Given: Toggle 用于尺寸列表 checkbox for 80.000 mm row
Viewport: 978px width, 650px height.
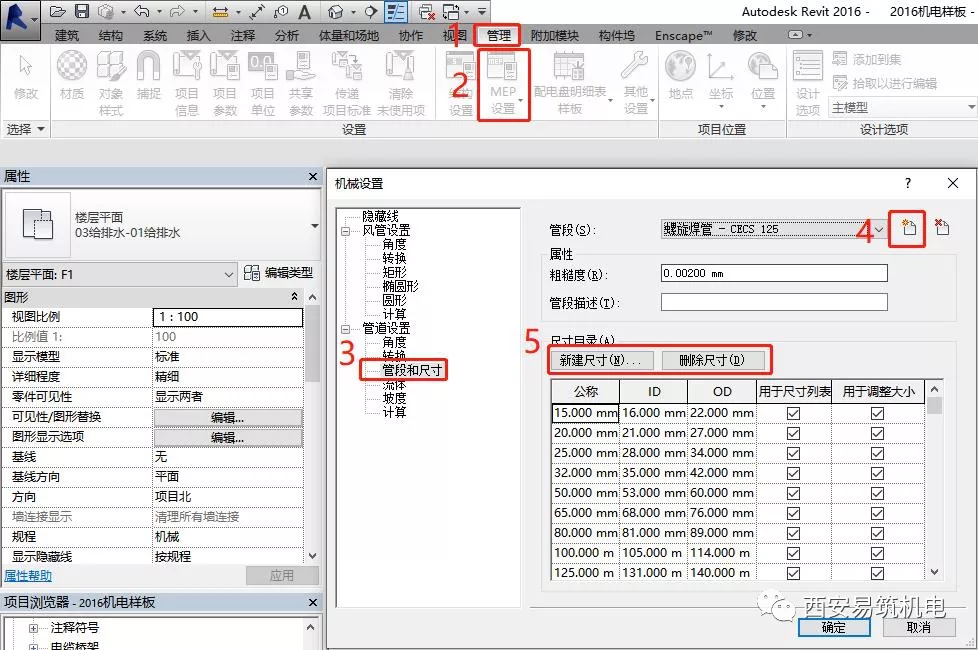Looking at the screenshot, I should pos(793,533).
